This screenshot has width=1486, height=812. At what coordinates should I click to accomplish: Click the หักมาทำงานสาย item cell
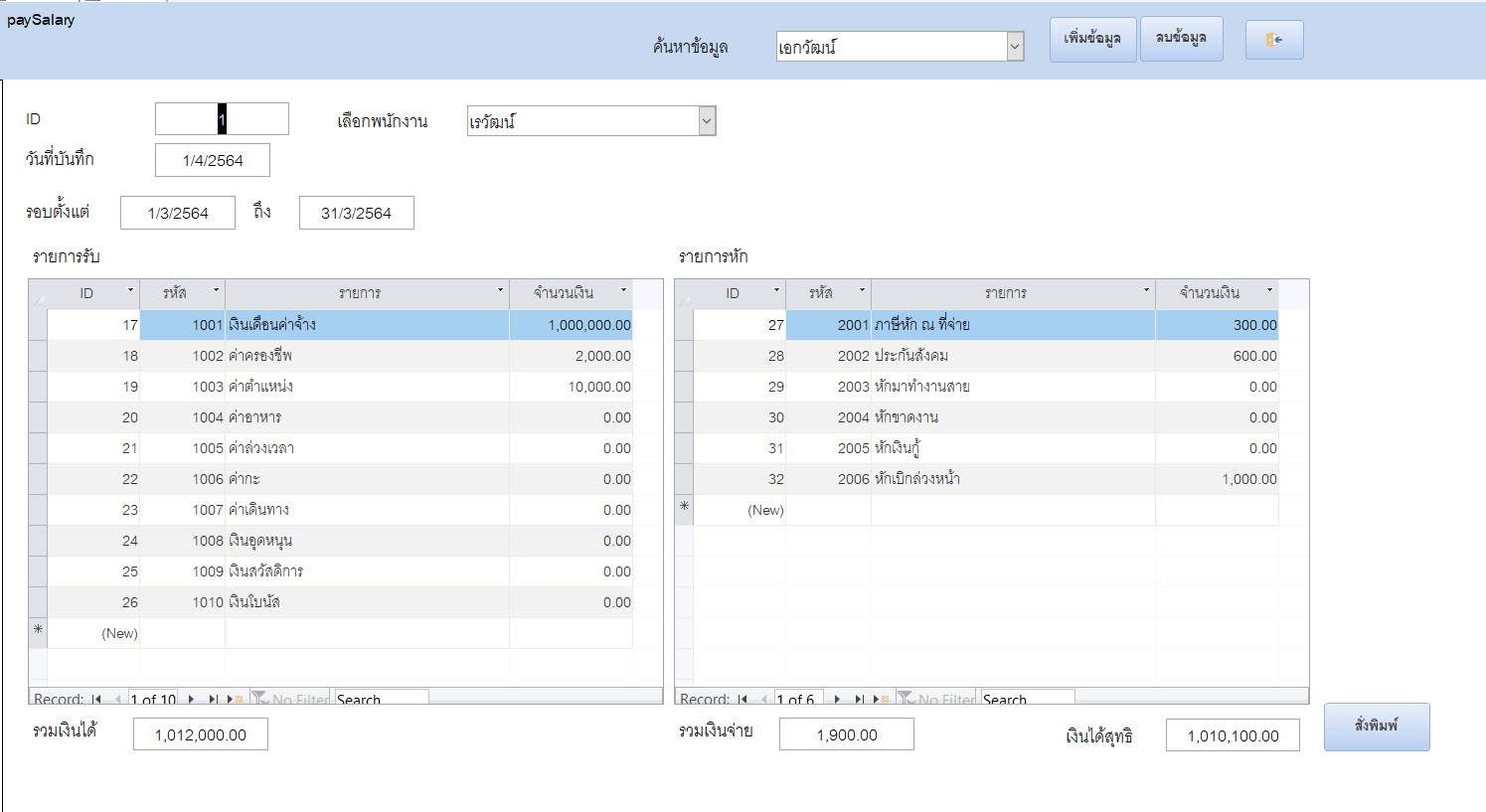pos(1013,387)
